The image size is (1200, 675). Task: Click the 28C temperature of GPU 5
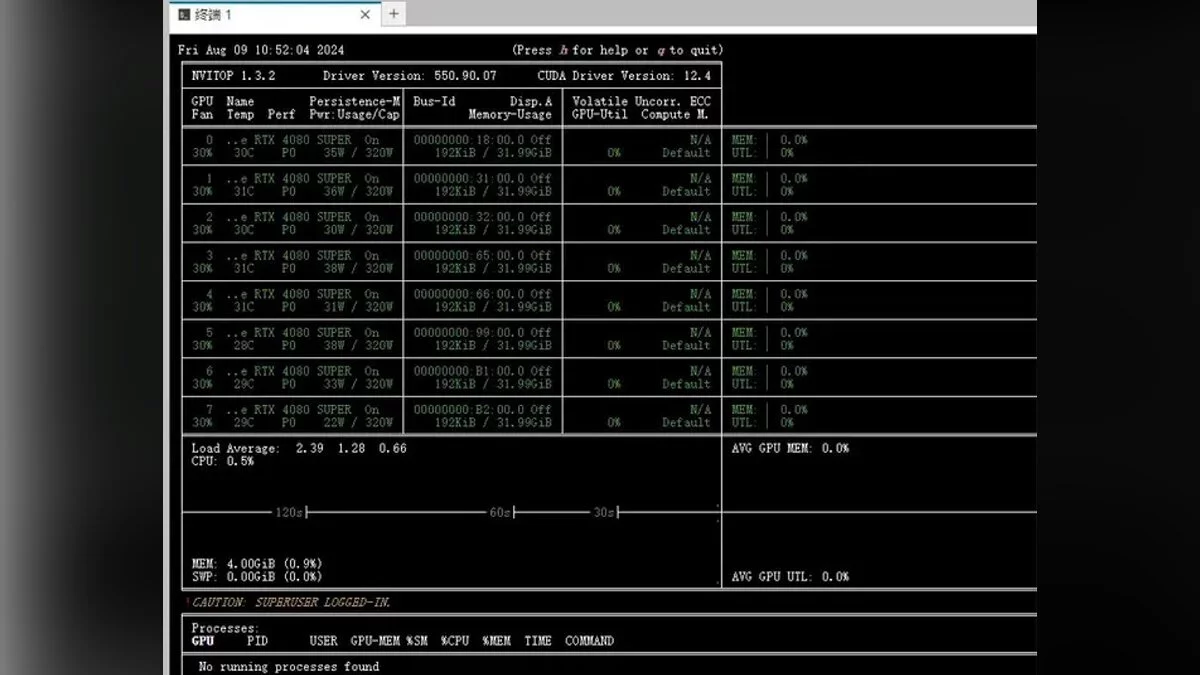[x=244, y=345]
